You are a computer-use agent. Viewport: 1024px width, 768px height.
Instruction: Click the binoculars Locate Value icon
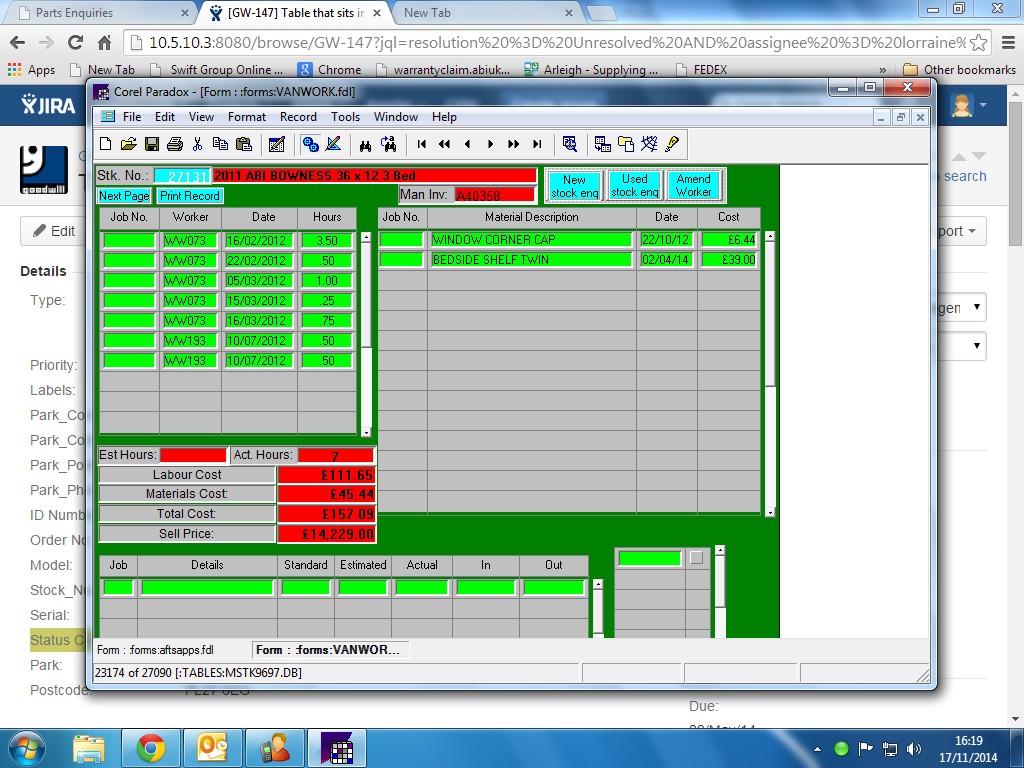click(x=366, y=144)
